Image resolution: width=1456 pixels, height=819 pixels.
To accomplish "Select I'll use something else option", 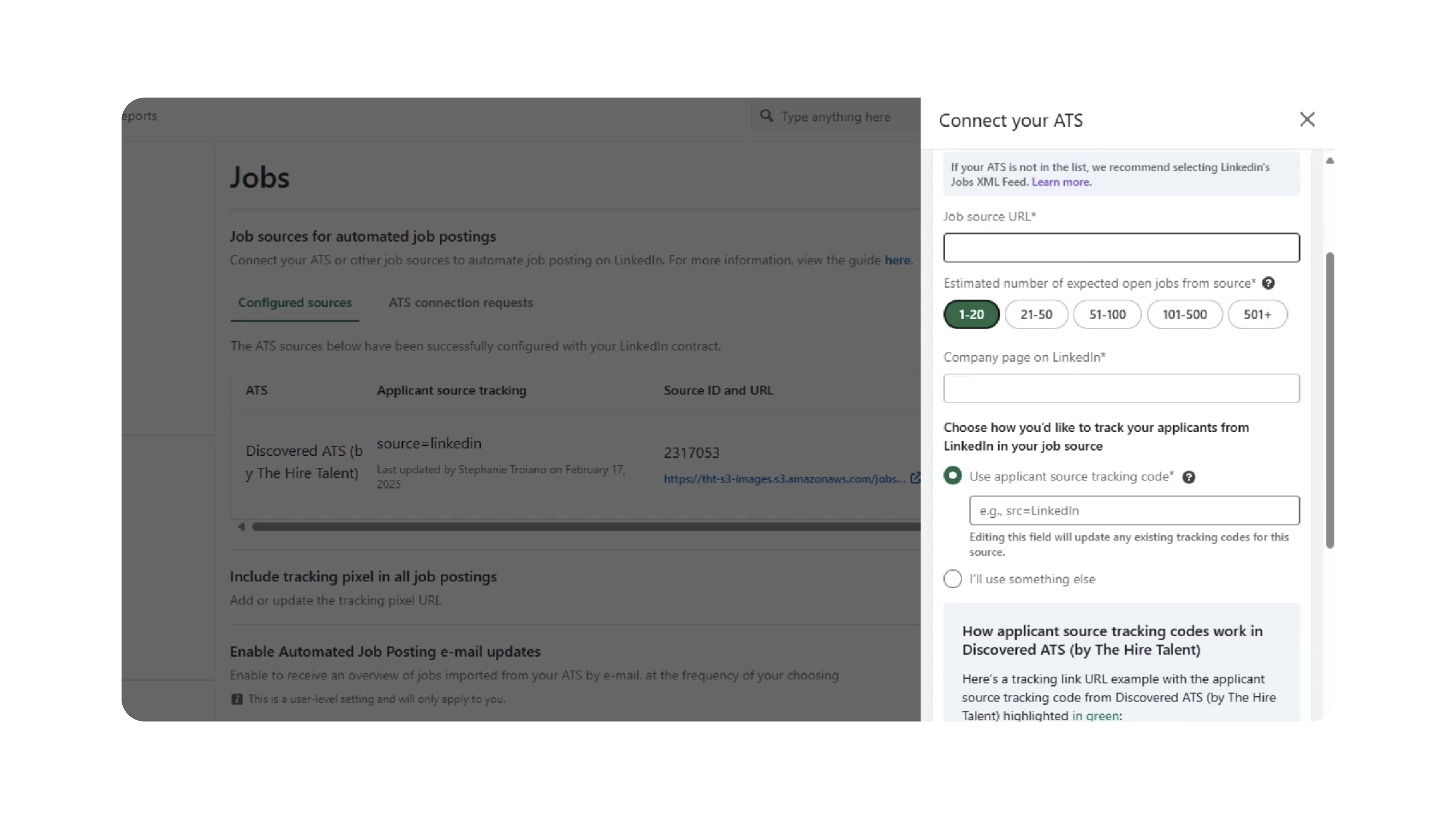I will [952, 579].
